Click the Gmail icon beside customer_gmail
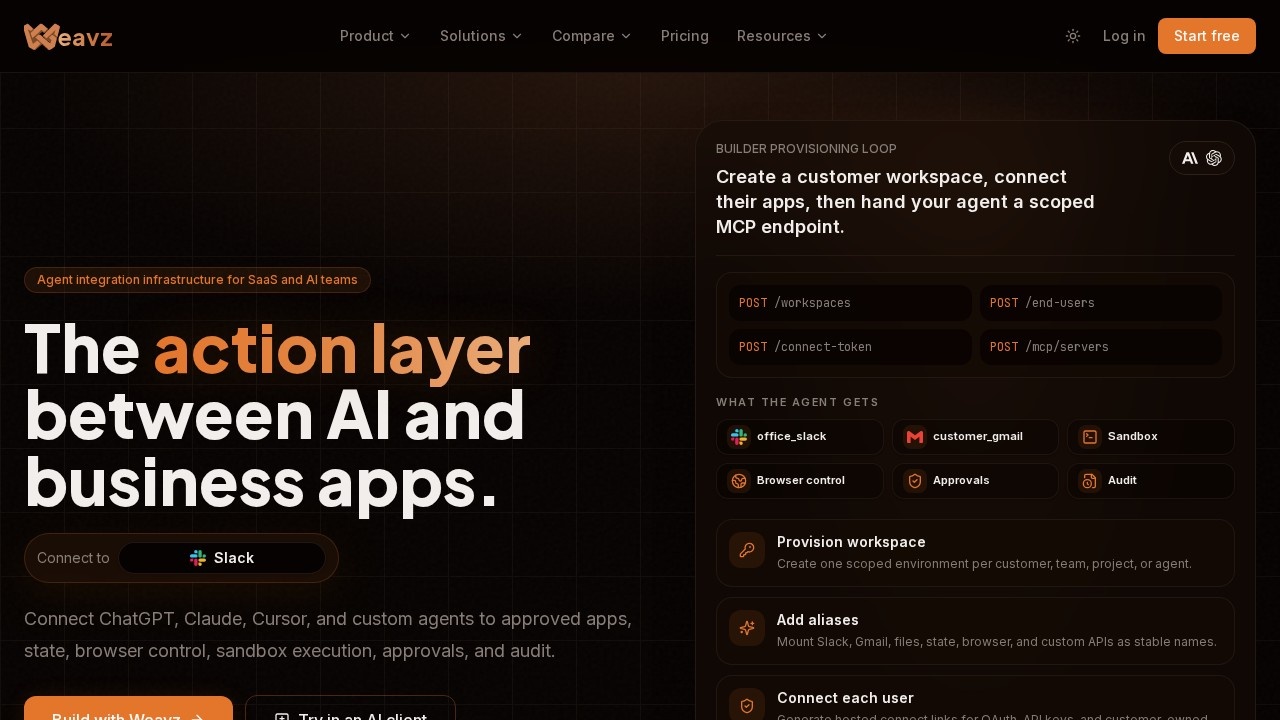This screenshot has width=1280, height=720. (x=915, y=437)
